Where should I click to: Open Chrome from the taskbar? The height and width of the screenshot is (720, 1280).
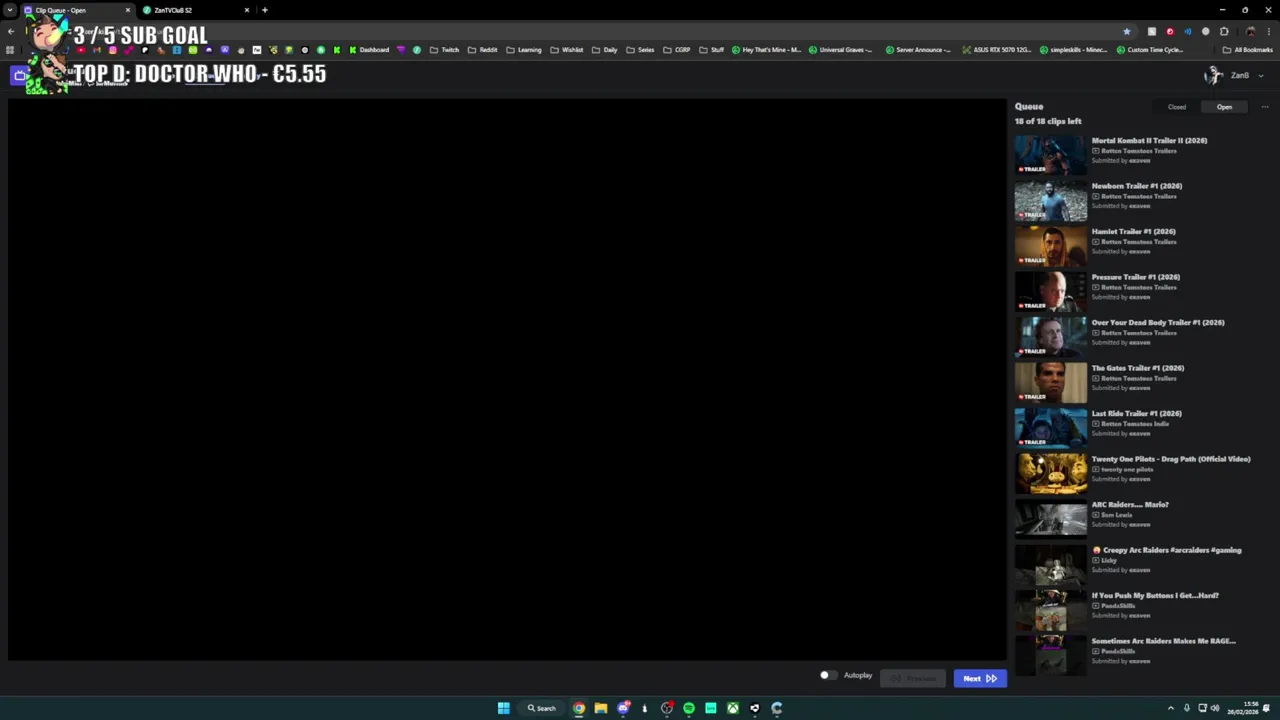pos(579,708)
